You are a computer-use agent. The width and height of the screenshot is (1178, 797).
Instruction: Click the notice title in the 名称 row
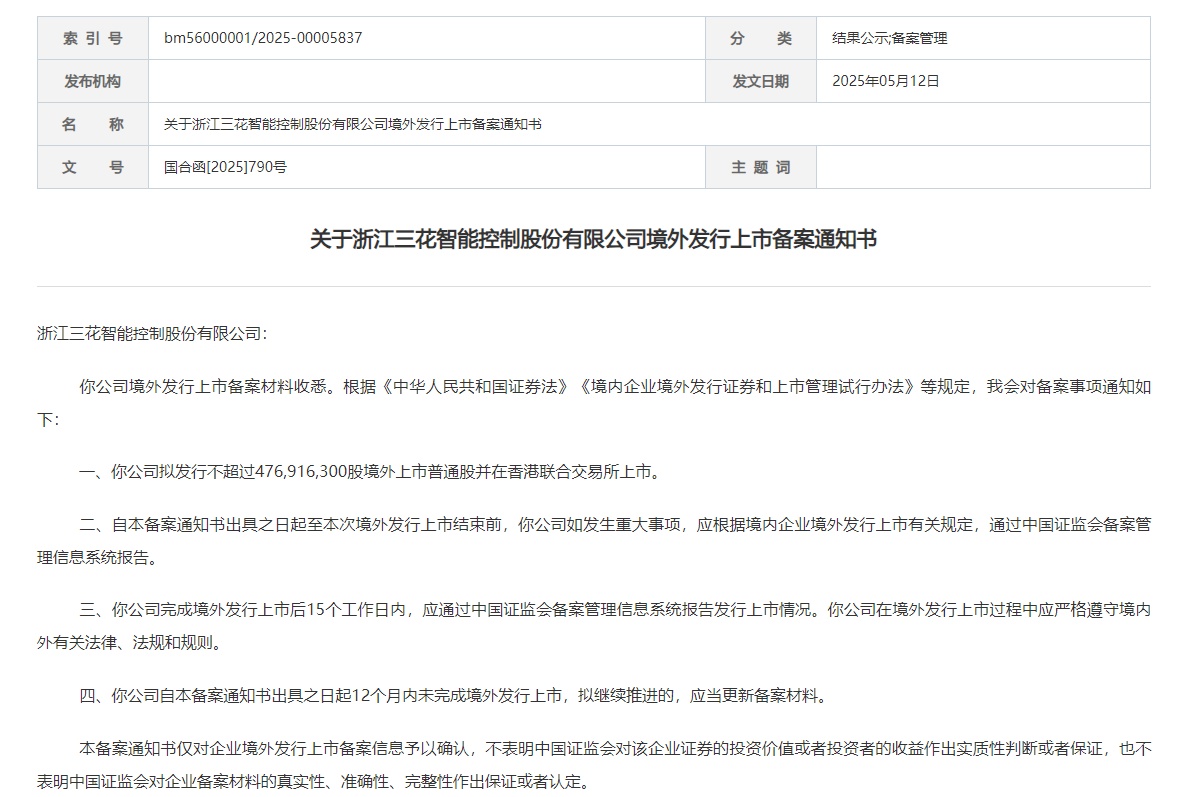pyautogui.click(x=352, y=124)
